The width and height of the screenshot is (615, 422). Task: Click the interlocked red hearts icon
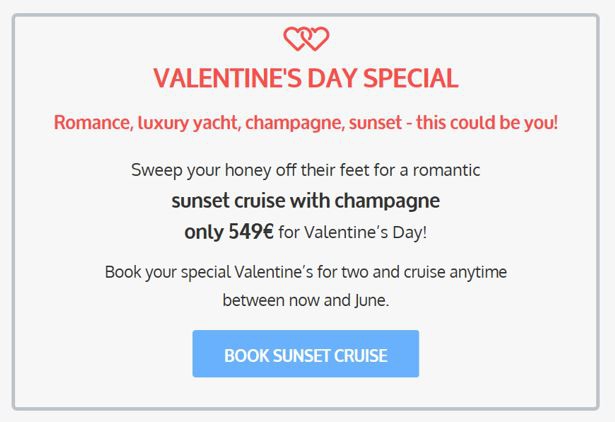coord(306,38)
